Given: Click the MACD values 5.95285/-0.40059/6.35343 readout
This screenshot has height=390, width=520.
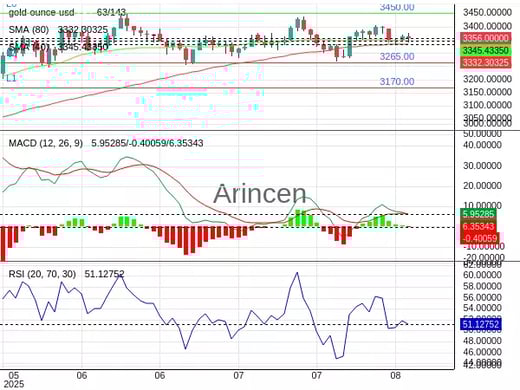Looking at the screenshot, I should tap(147, 143).
